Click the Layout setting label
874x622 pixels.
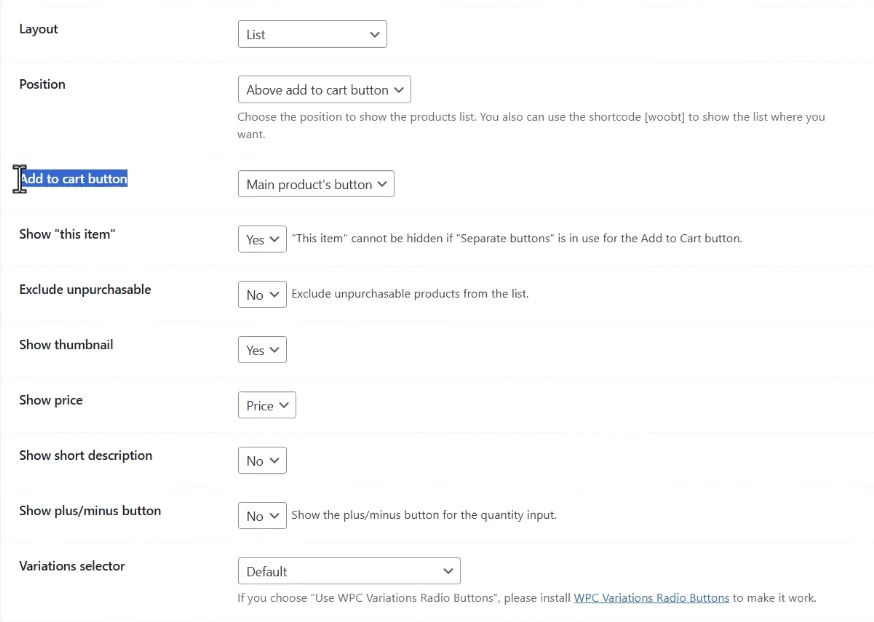tap(38, 29)
